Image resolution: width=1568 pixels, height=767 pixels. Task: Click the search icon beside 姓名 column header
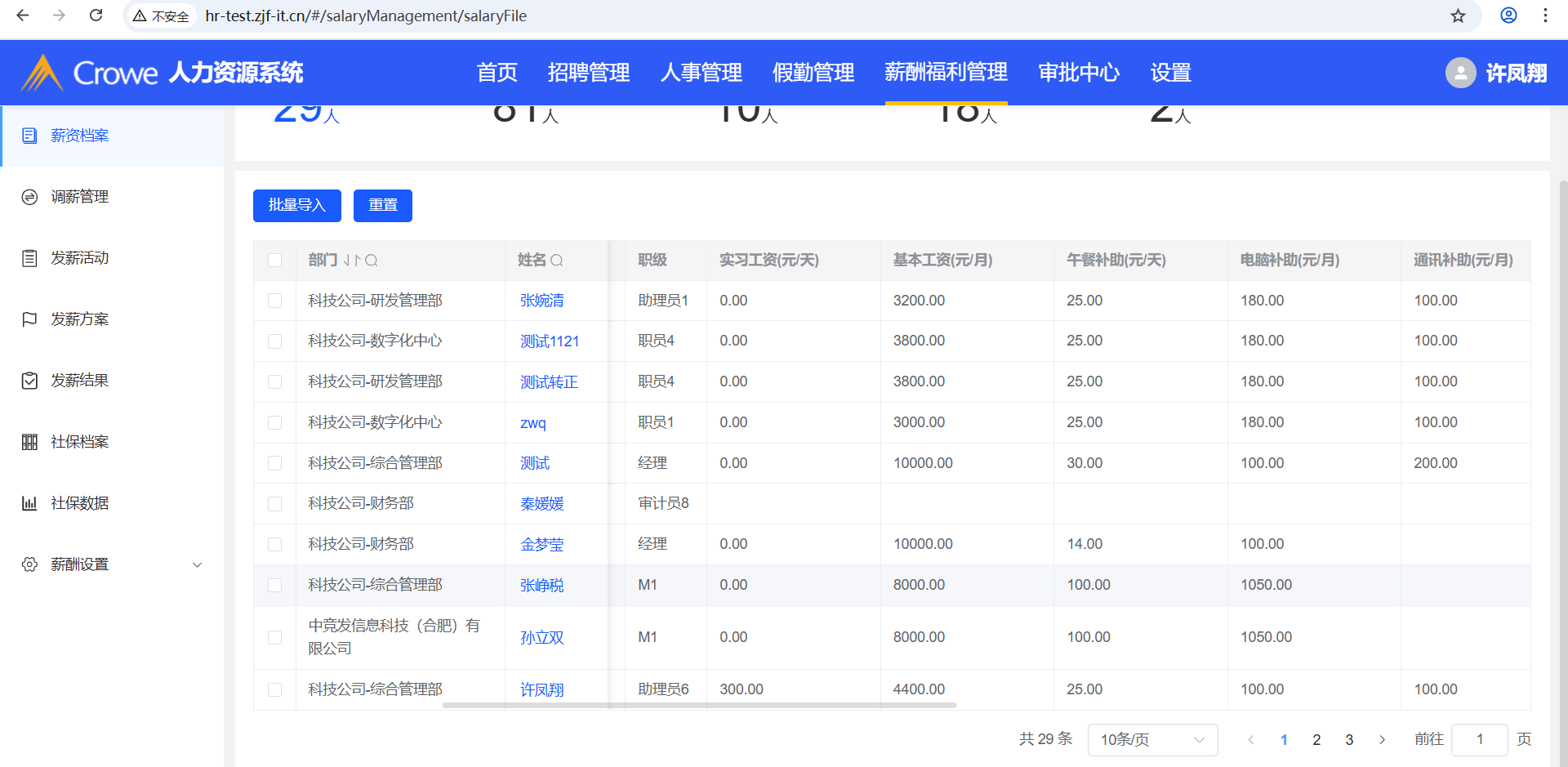coord(557,261)
